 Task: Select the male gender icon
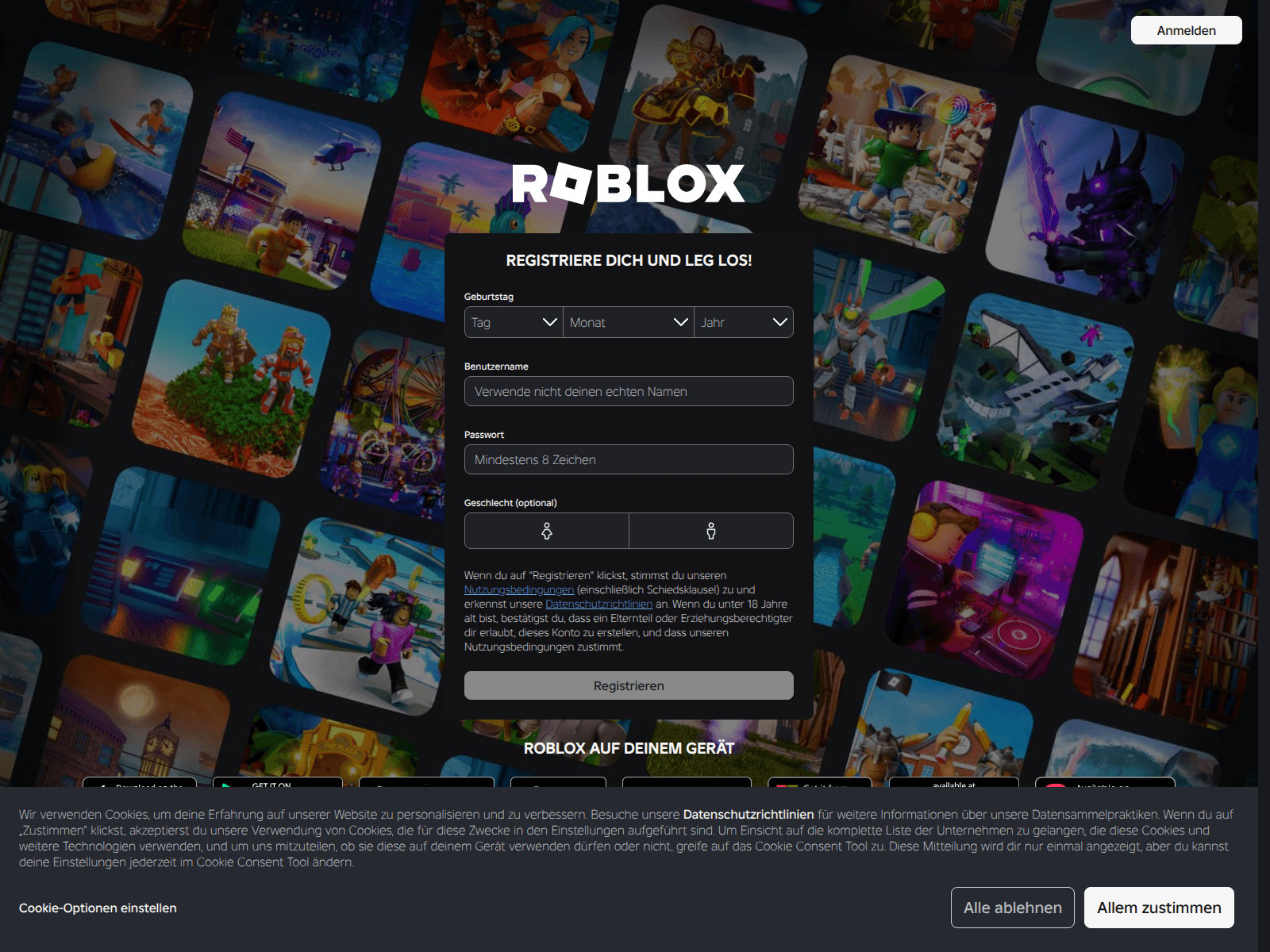[711, 531]
